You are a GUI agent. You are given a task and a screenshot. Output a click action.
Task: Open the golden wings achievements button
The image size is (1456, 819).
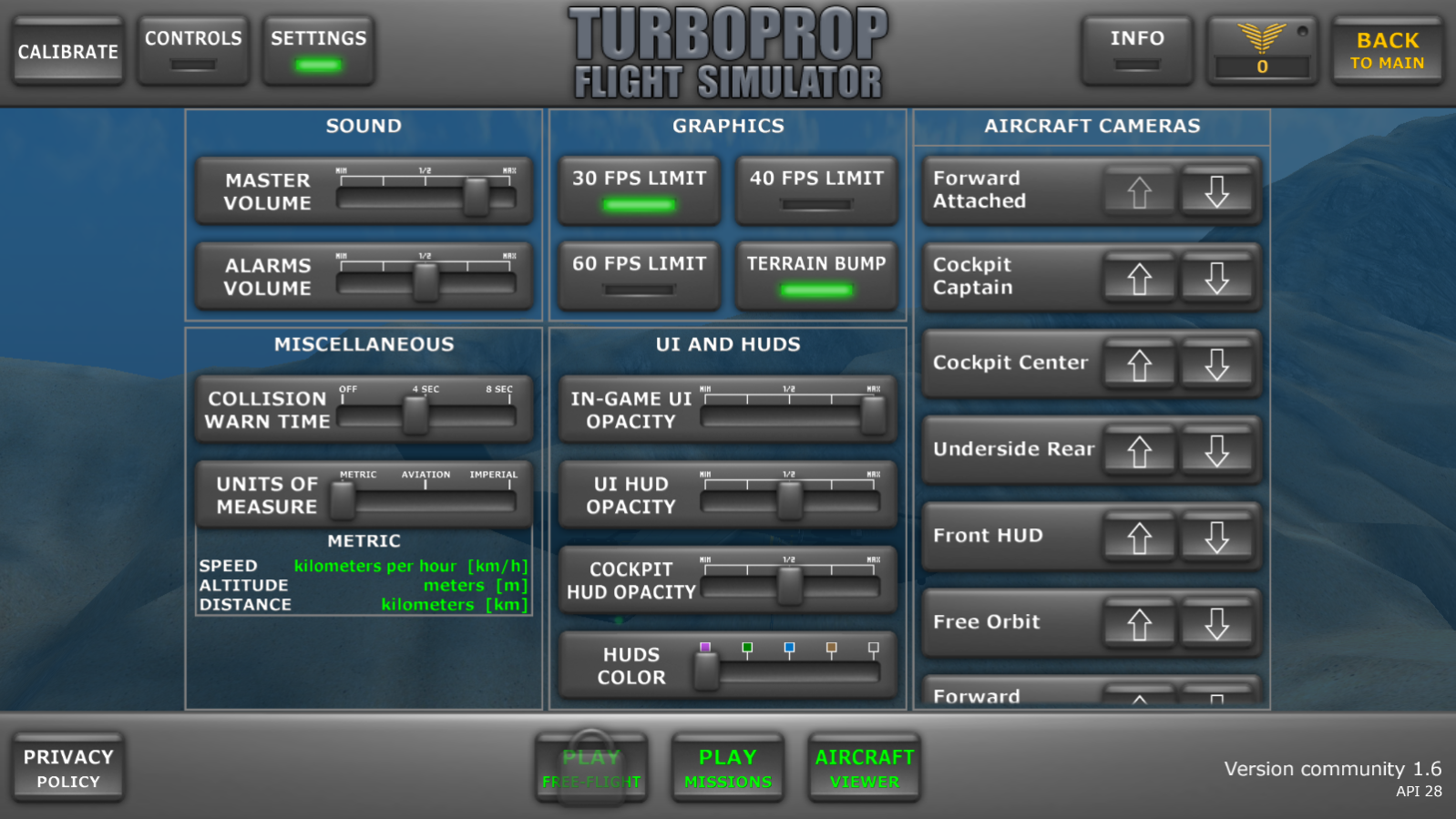coord(1262,50)
